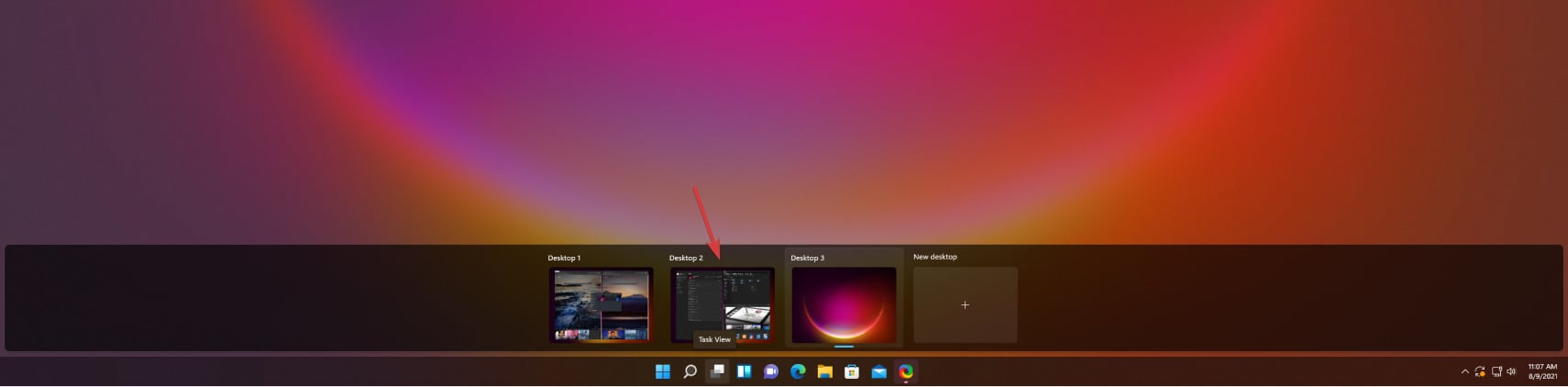Image resolution: width=1568 pixels, height=387 pixels.
Task: Launch Teams Chat from taskbar
Action: click(x=771, y=371)
